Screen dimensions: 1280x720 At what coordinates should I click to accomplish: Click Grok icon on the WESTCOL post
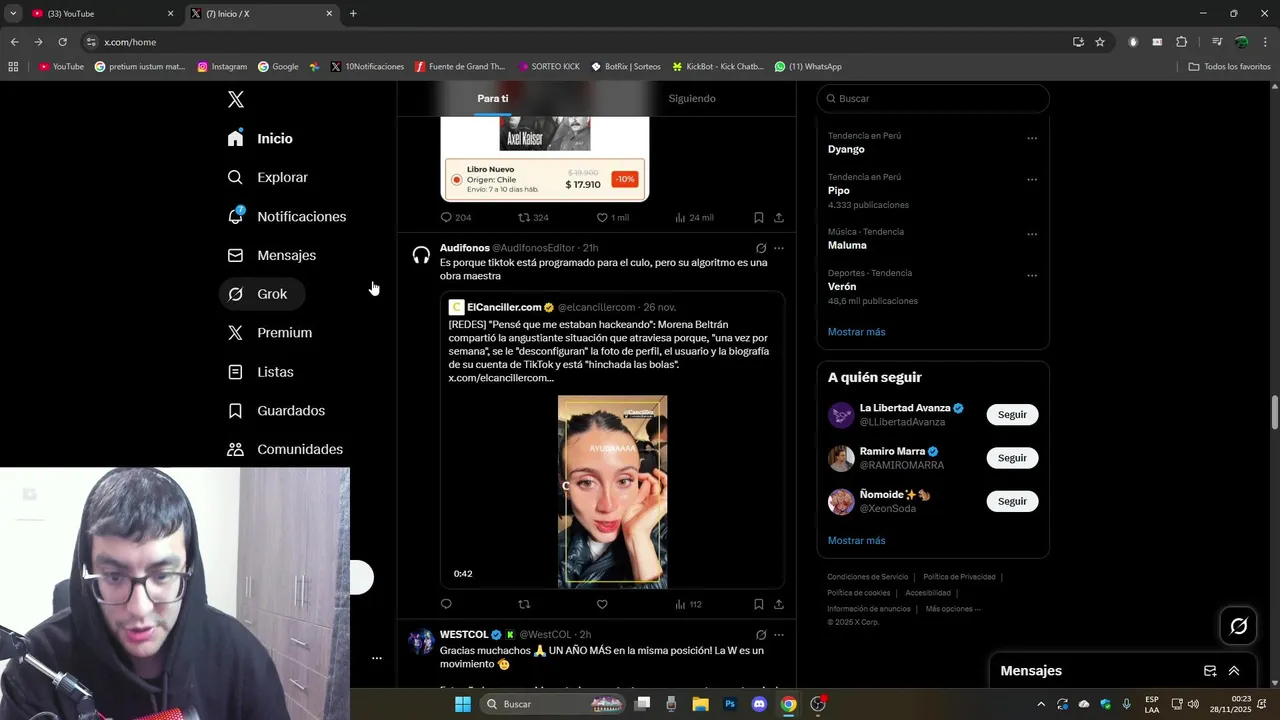point(761,635)
